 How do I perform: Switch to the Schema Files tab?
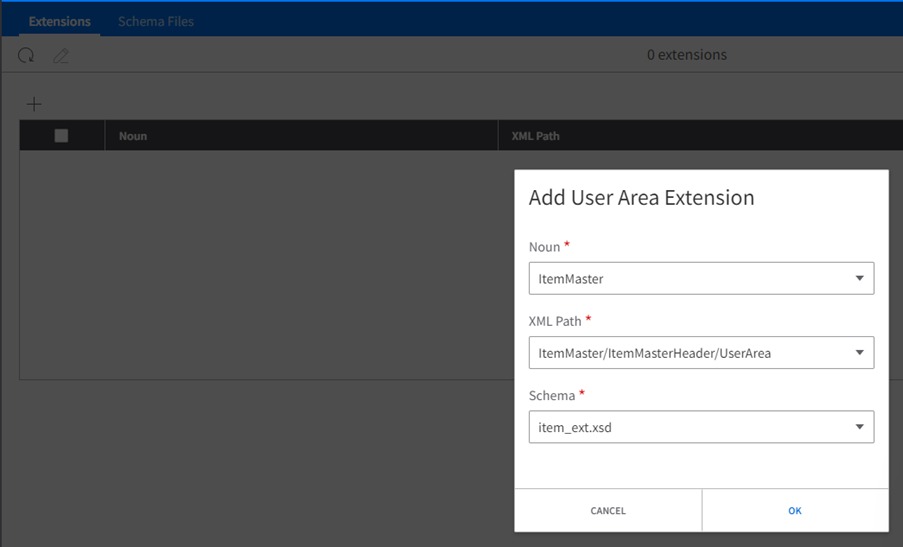(156, 21)
